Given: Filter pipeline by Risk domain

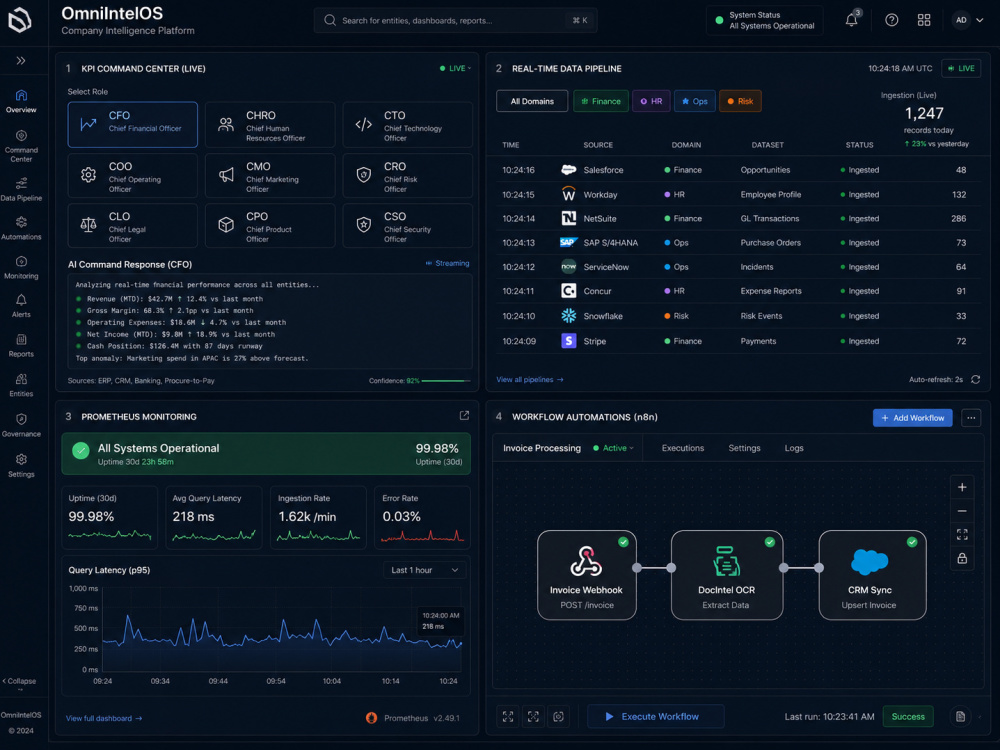Looking at the screenshot, I should tap(740, 101).
